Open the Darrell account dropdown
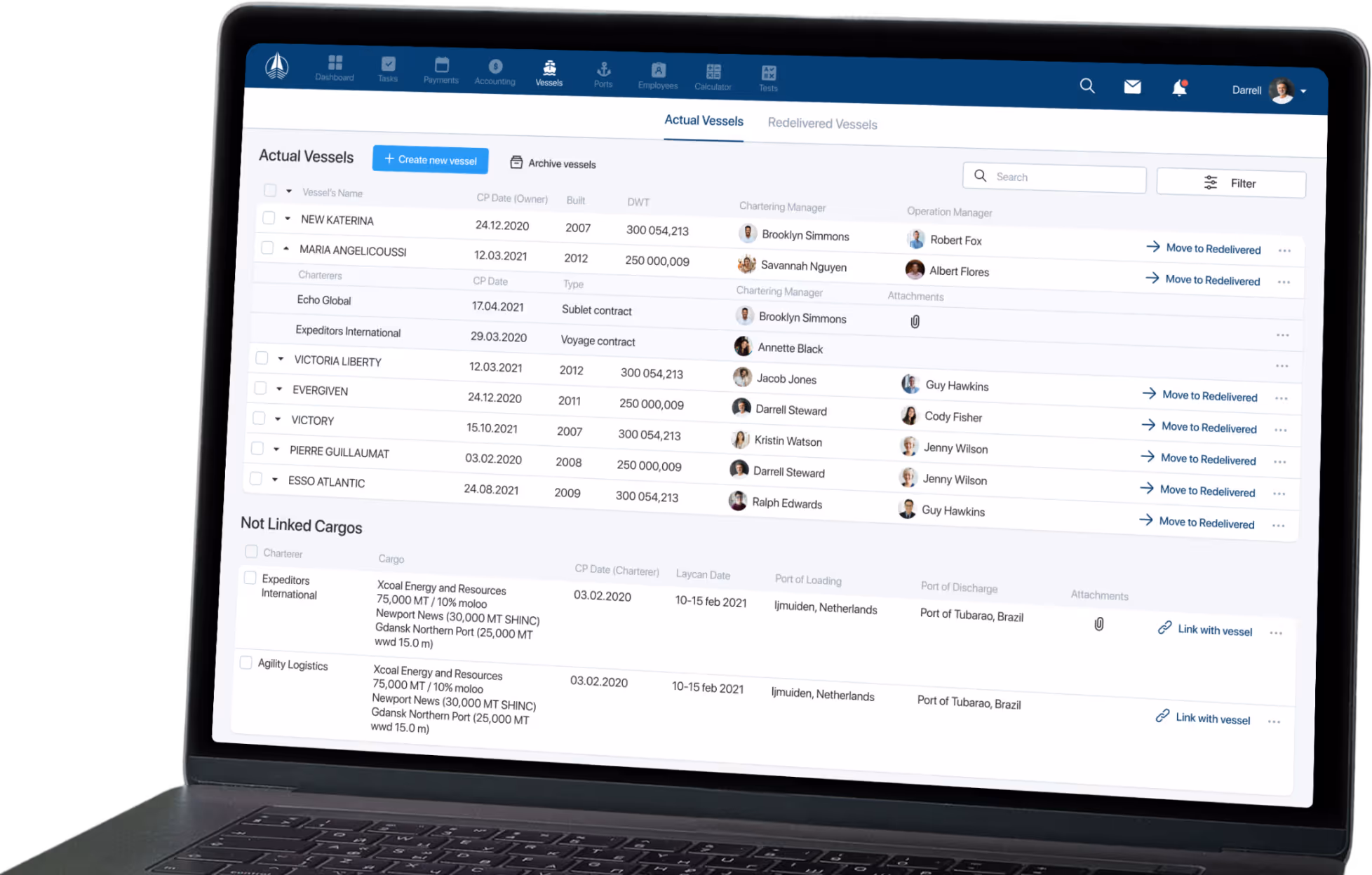 pos(1305,90)
